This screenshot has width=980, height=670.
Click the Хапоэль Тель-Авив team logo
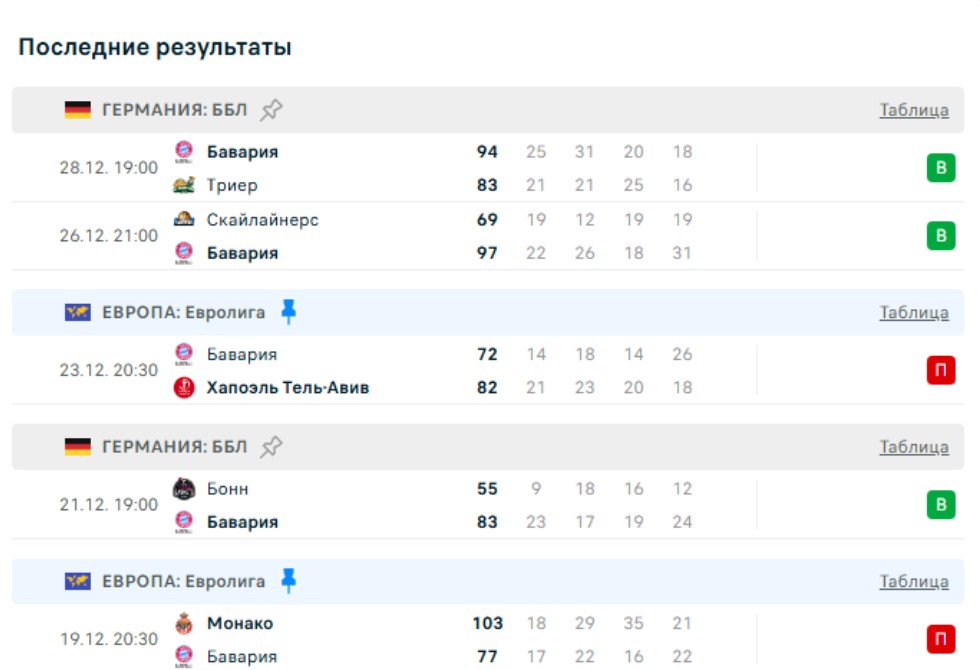(183, 387)
